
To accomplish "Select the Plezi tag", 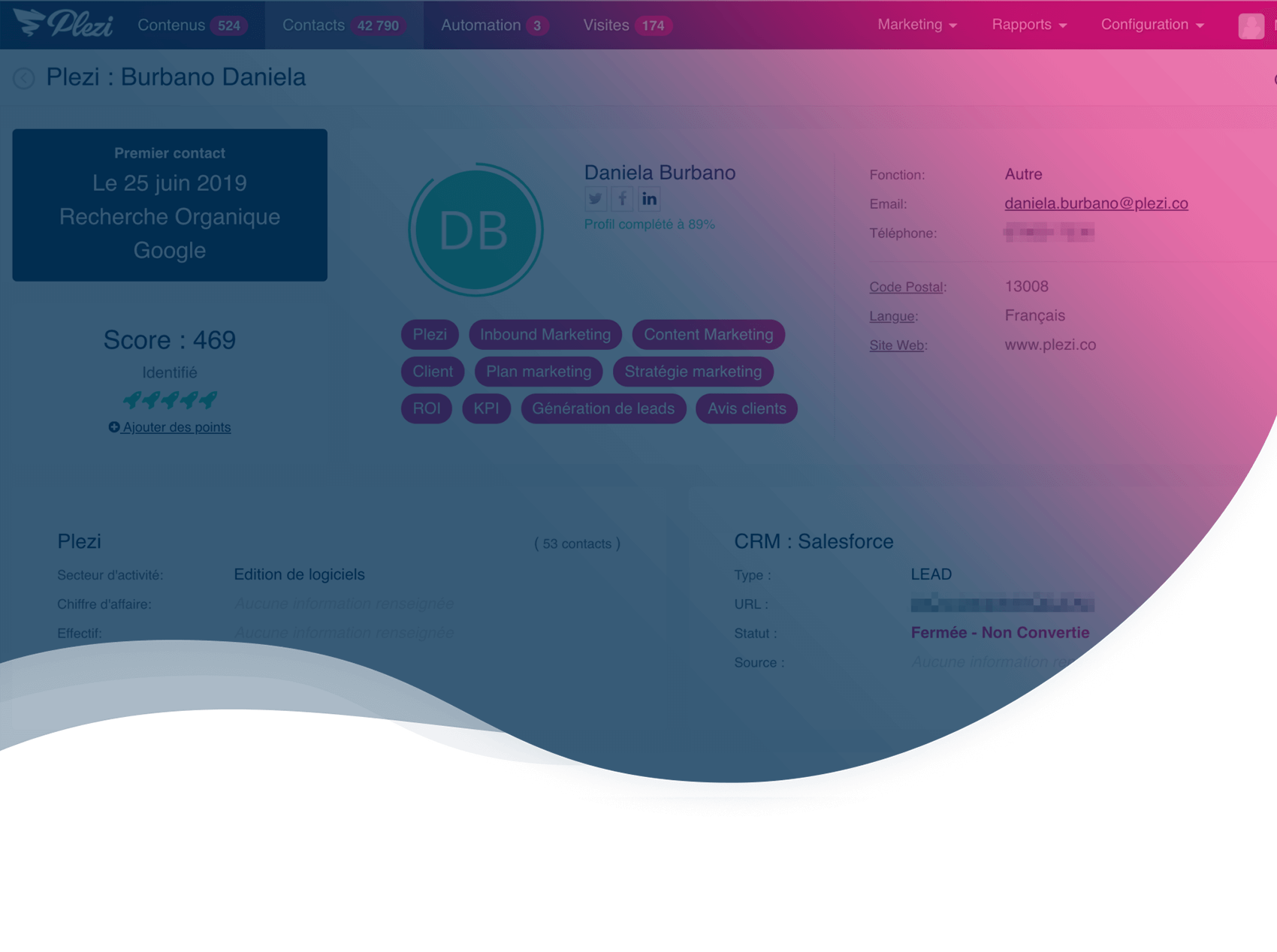I will [x=430, y=335].
